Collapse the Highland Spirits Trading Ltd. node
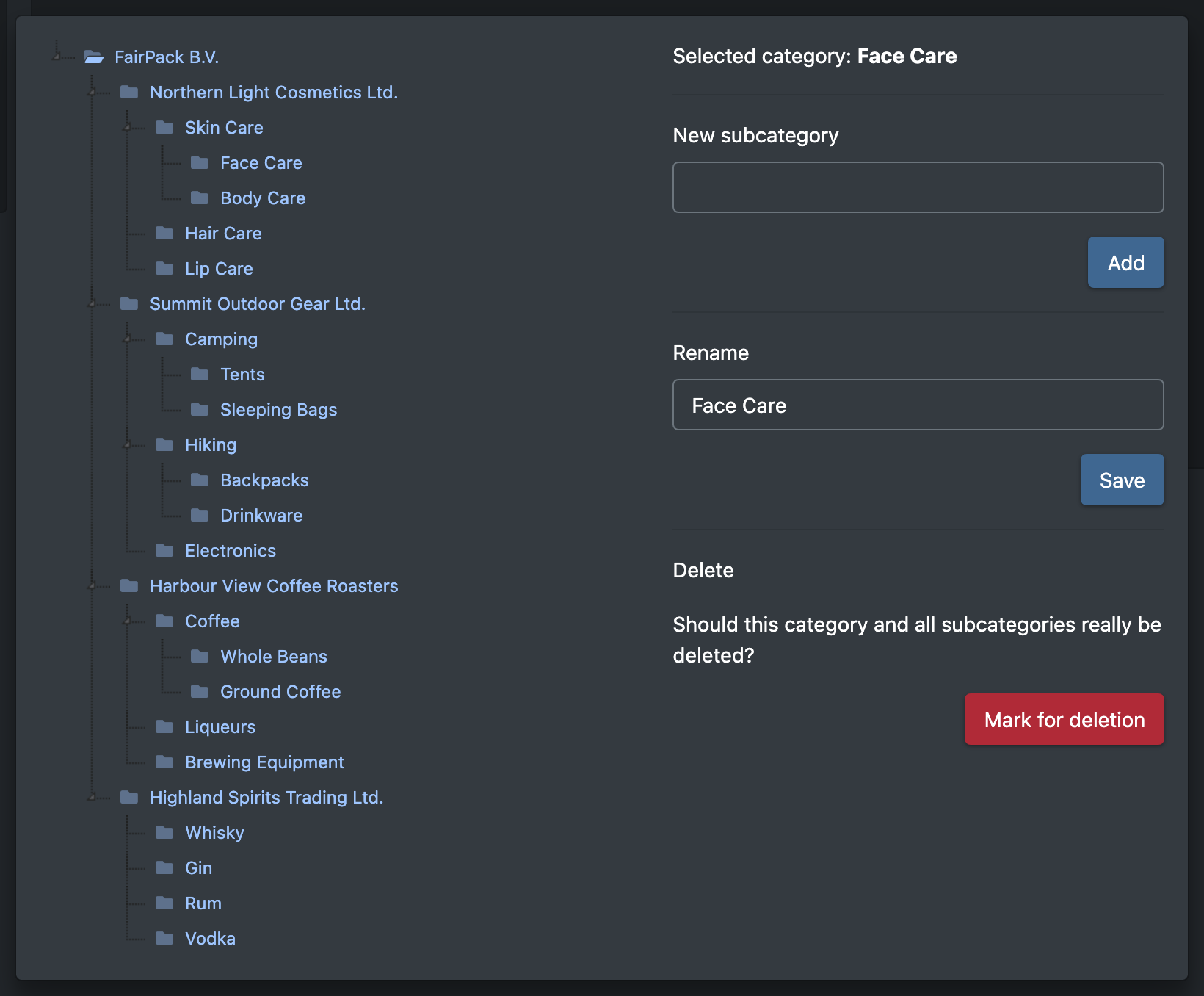The height and width of the screenshot is (996, 1204). pyautogui.click(x=92, y=797)
